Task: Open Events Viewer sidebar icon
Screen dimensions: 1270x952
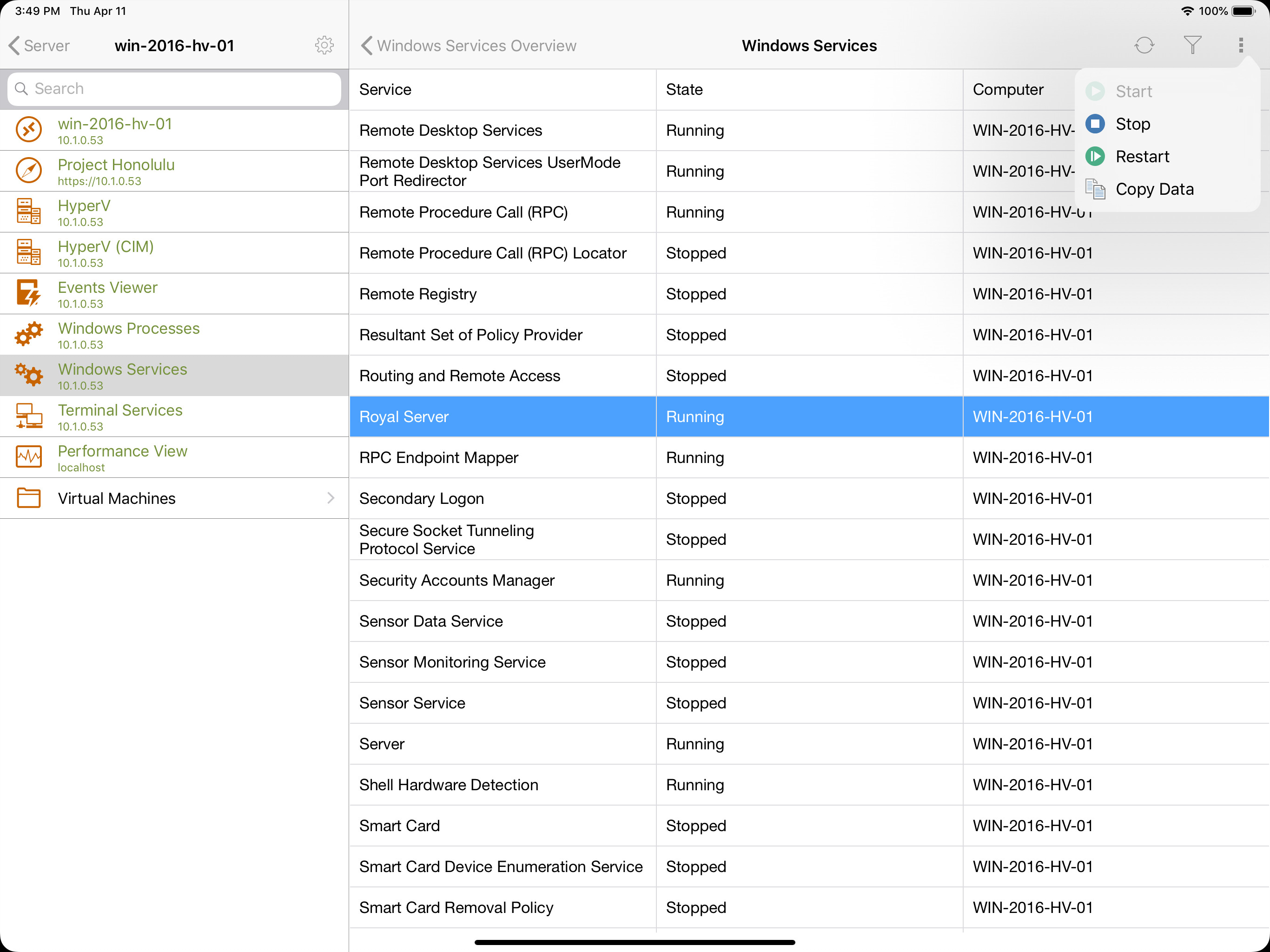Action: [x=28, y=293]
